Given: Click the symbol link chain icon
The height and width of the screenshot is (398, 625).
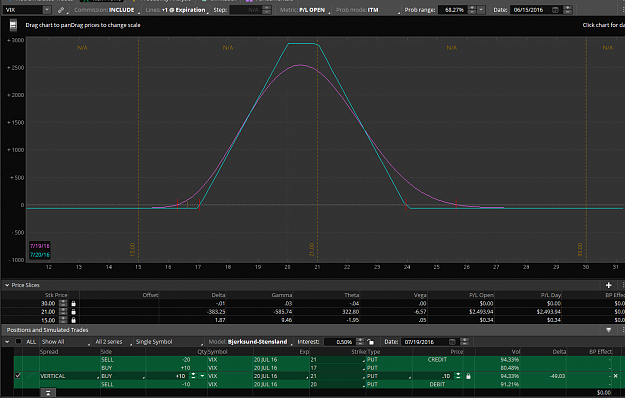Looking at the screenshot, I should point(61,10).
